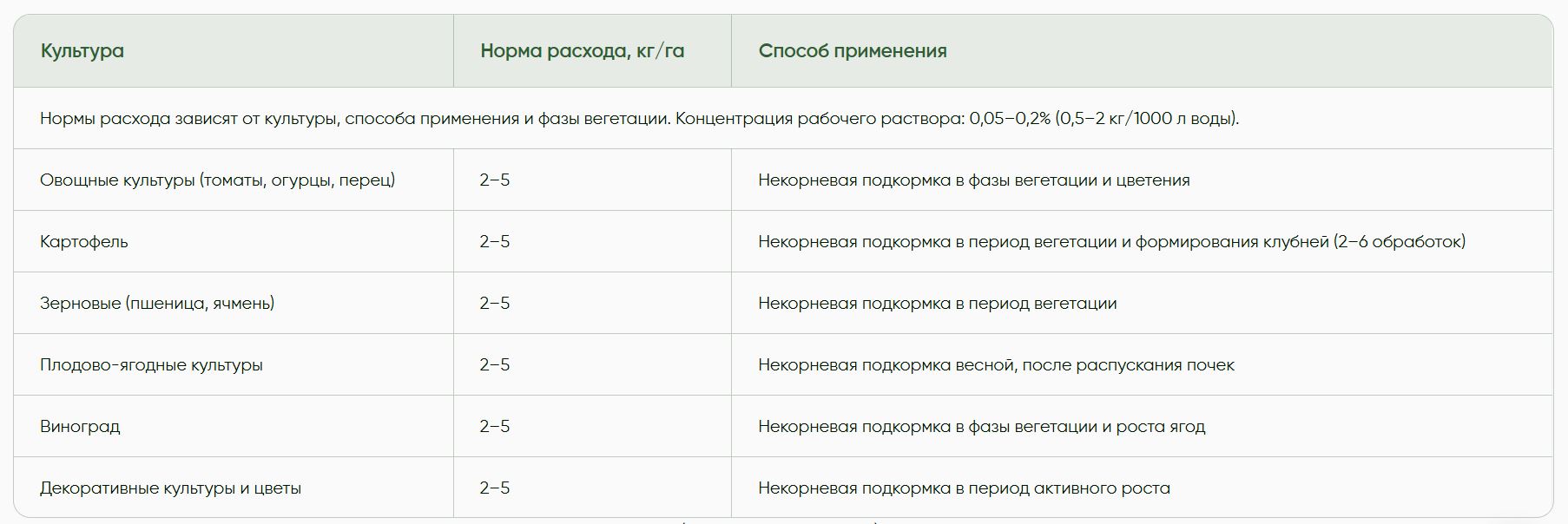Click method text about активного роста
Image resolution: width=1568 pixels, height=524 pixels.
964,488
